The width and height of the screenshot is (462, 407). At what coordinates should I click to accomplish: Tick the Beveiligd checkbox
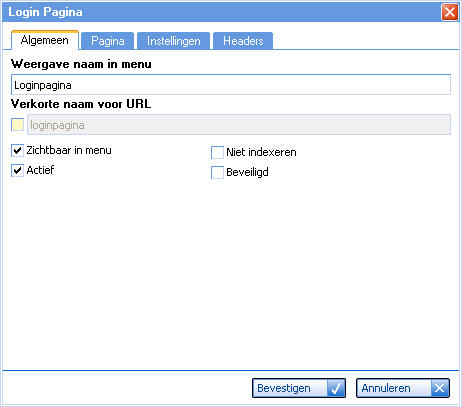[x=217, y=172]
